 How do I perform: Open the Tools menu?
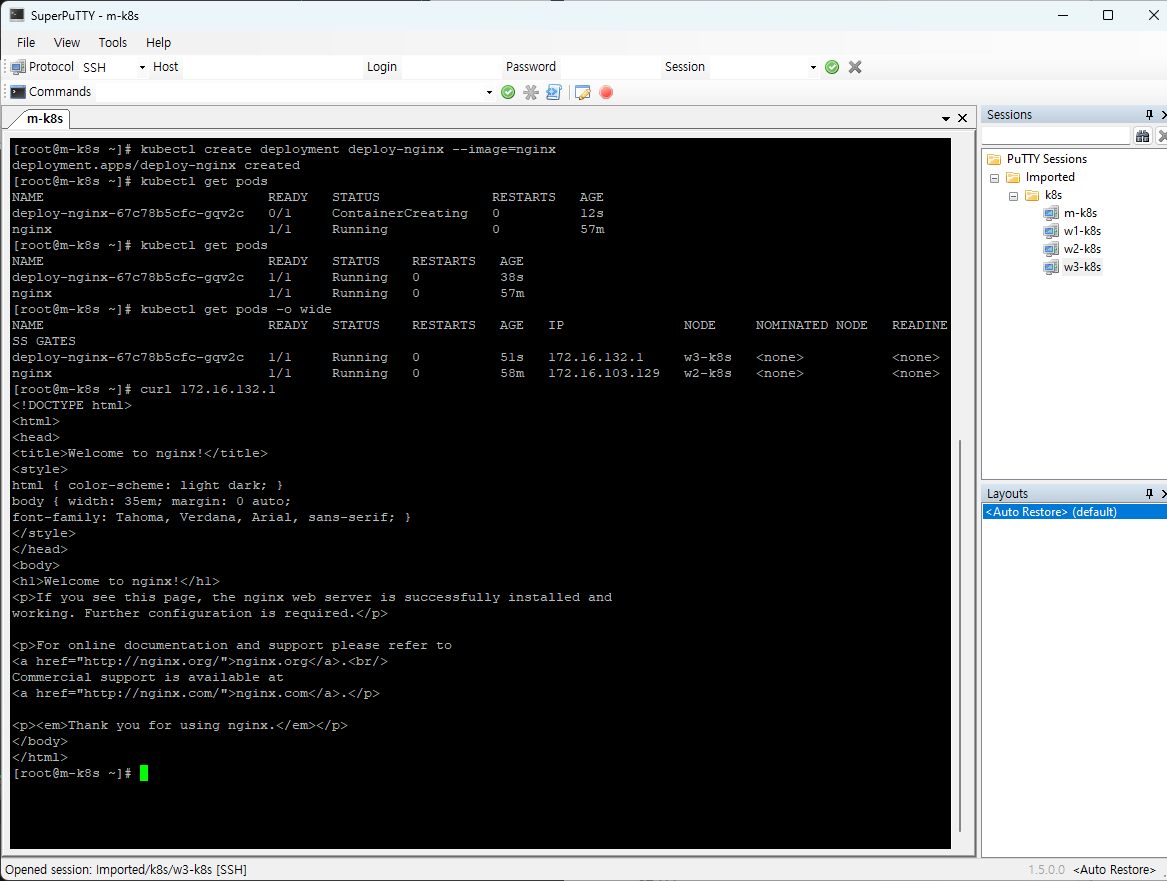112,42
